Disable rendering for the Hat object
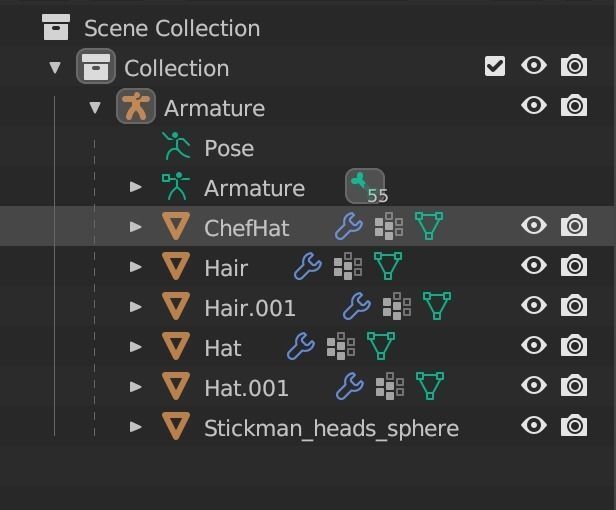The width and height of the screenshot is (616, 510). [574, 346]
